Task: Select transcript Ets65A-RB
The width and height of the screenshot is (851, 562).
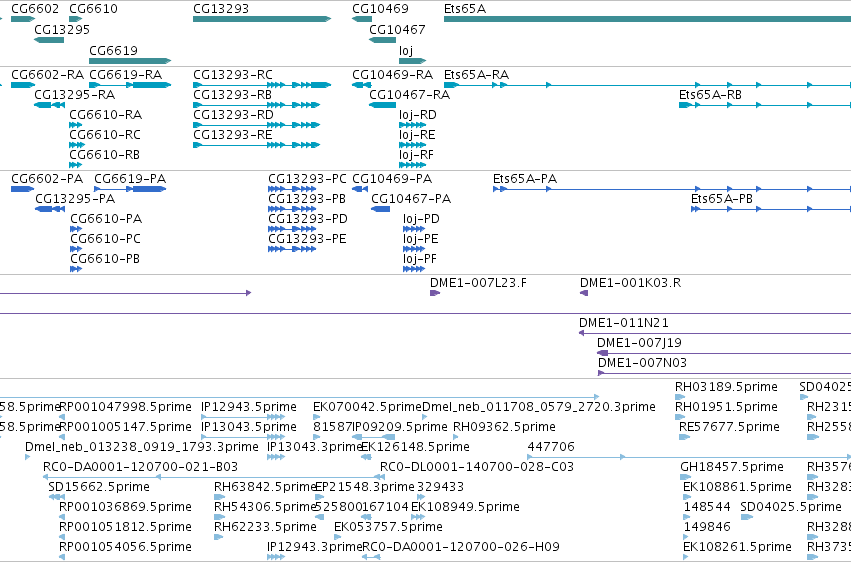Action: click(765, 105)
